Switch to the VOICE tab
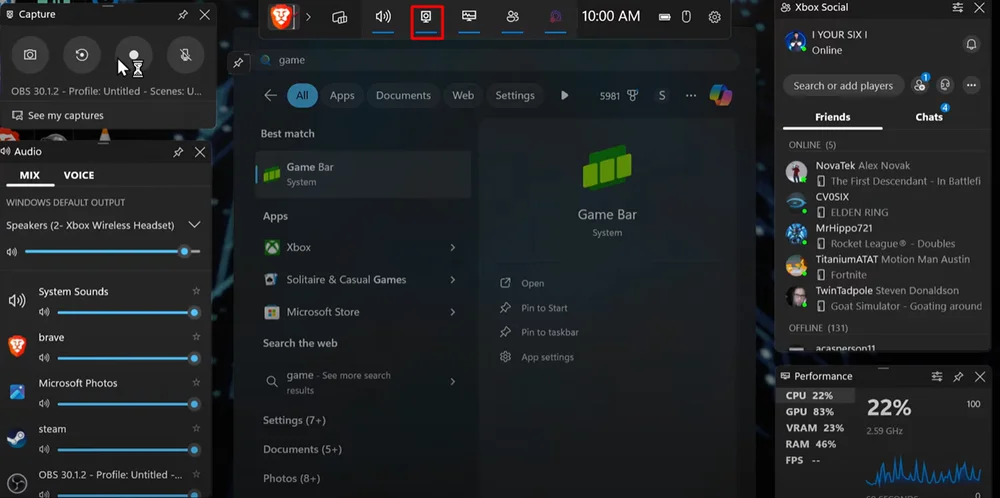1000x498 pixels. (x=79, y=175)
